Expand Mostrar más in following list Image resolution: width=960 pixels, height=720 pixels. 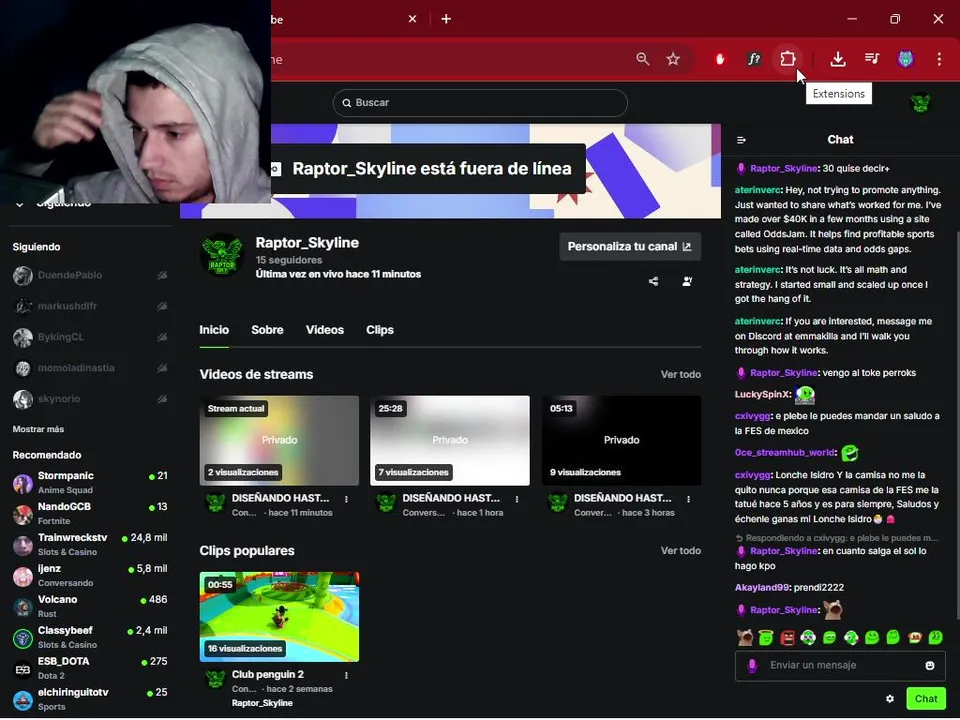(38, 429)
